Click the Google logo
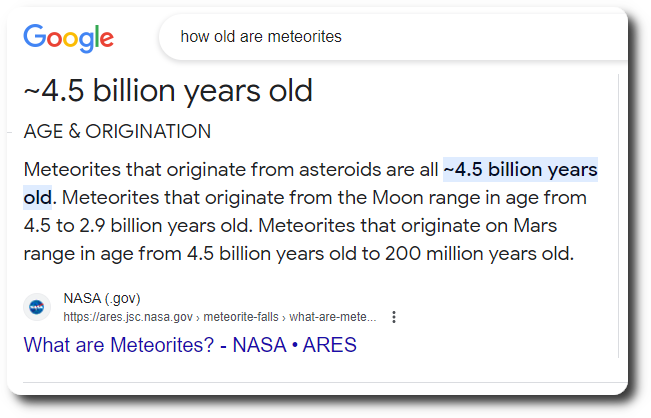The image size is (651, 418). pyautogui.click(x=68, y=38)
